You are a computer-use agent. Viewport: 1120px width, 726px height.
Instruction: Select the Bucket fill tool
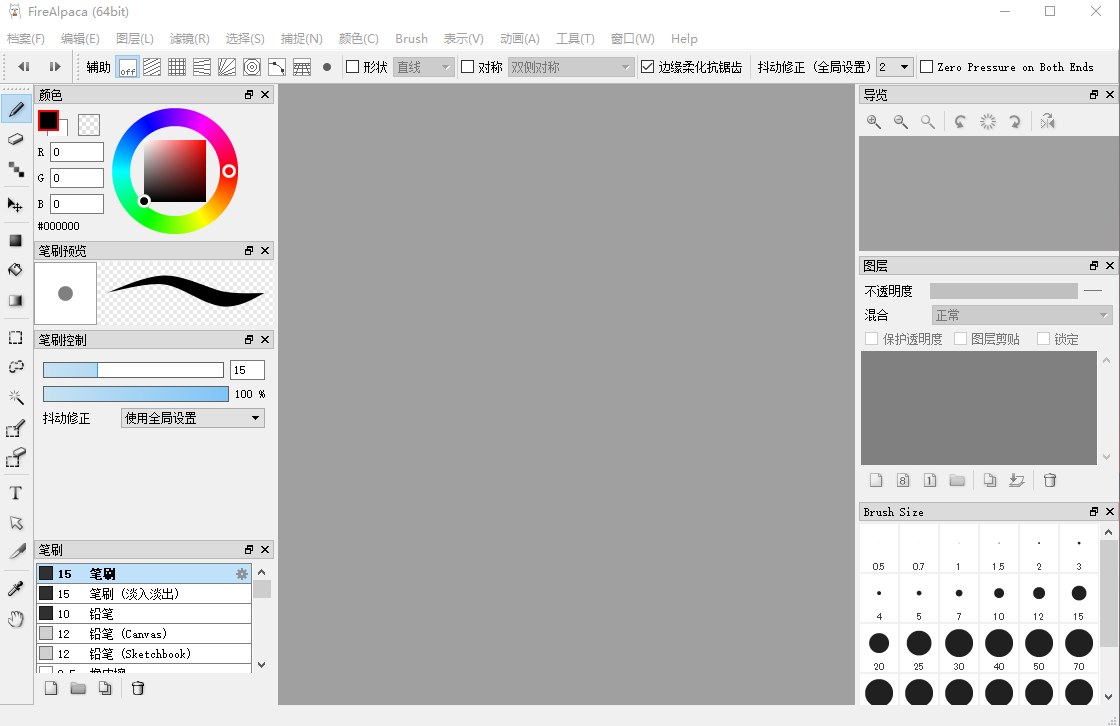[x=16, y=270]
